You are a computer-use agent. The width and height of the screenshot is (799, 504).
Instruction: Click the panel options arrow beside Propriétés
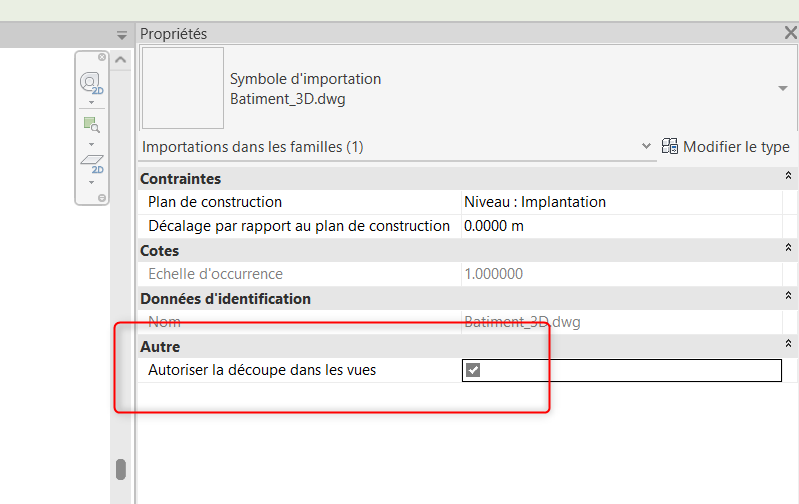point(122,35)
